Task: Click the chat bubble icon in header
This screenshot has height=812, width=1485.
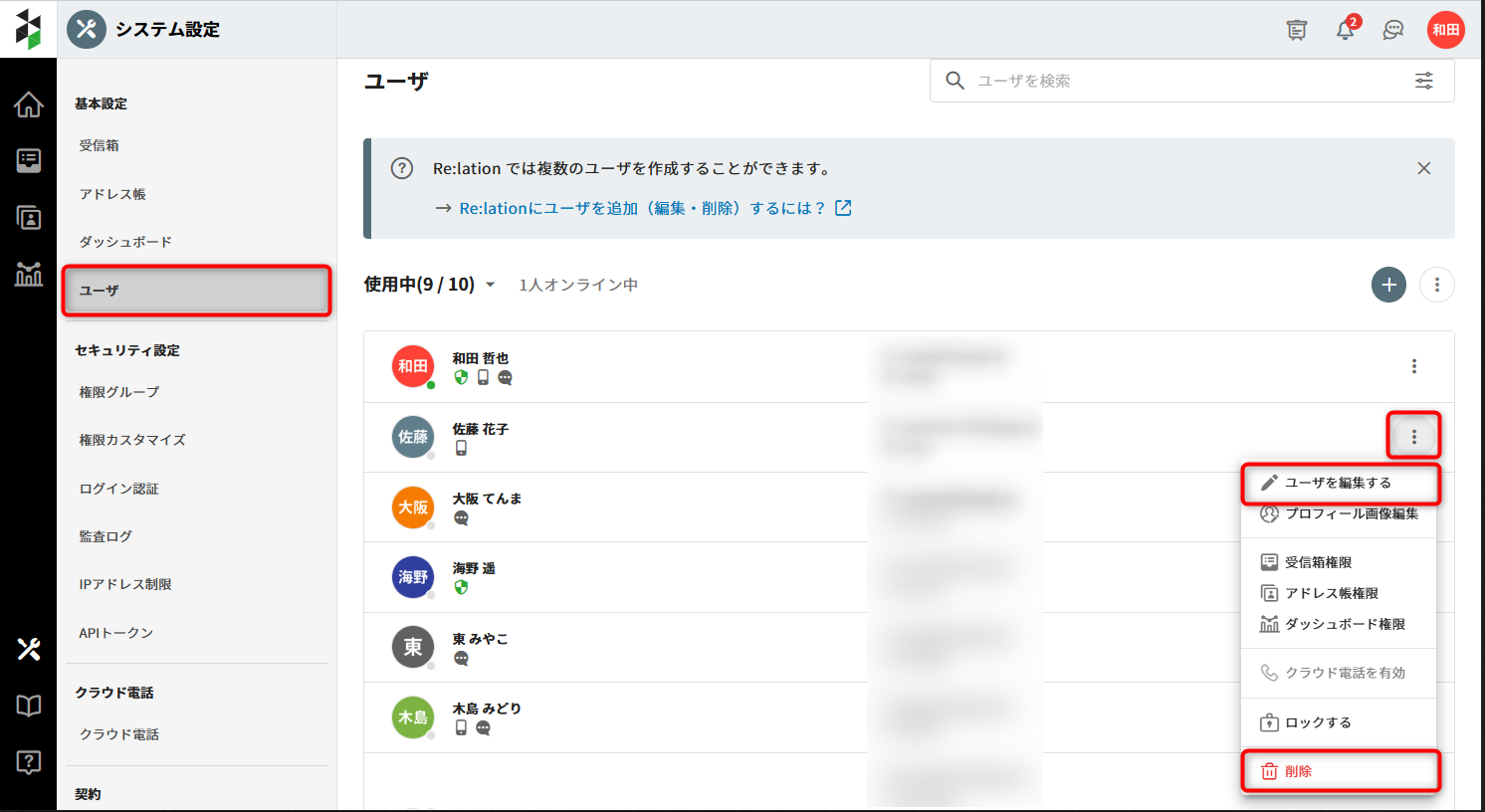Action: coord(1393,30)
